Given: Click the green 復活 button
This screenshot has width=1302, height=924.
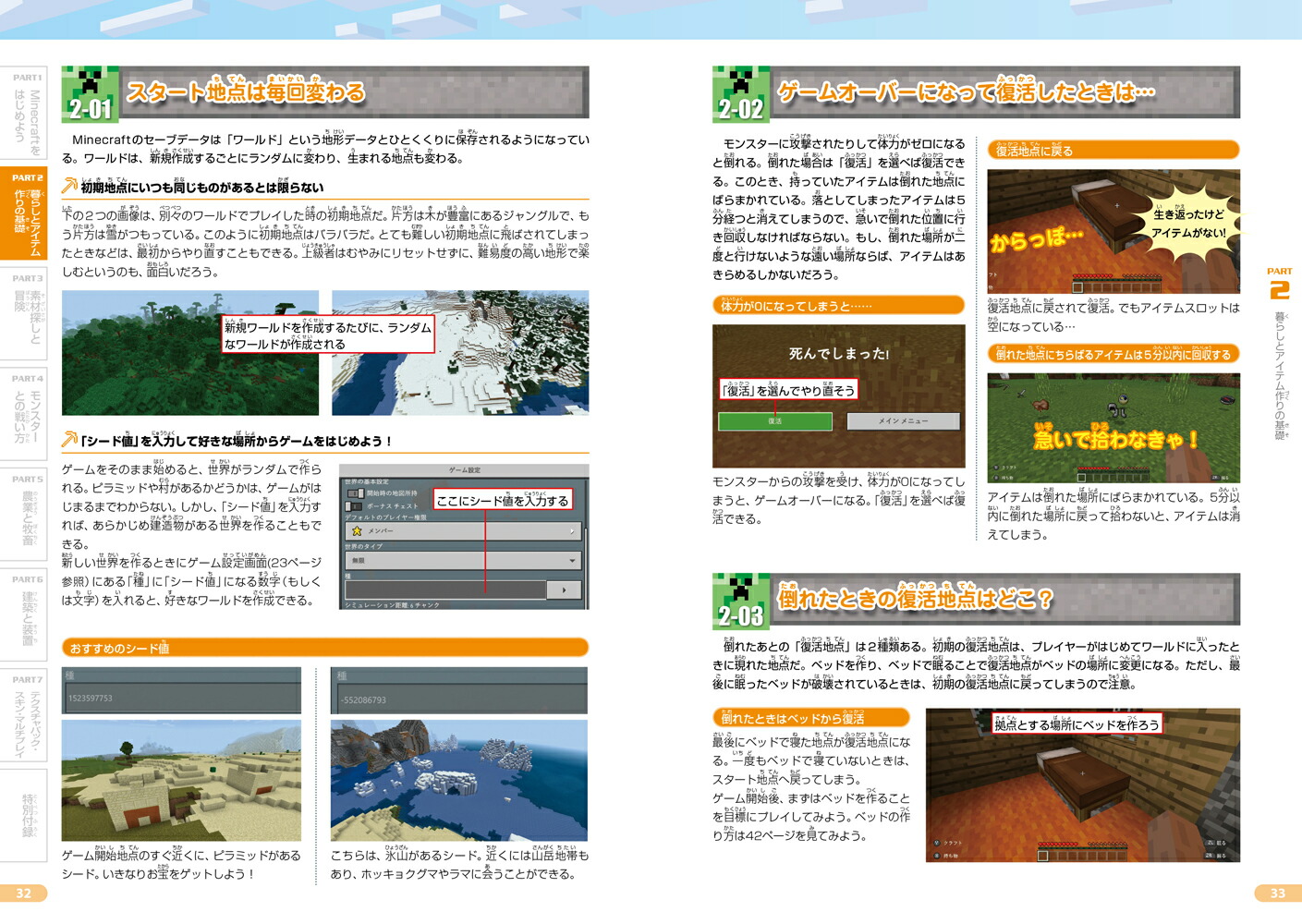Looking at the screenshot, I should [x=776, y=421].
